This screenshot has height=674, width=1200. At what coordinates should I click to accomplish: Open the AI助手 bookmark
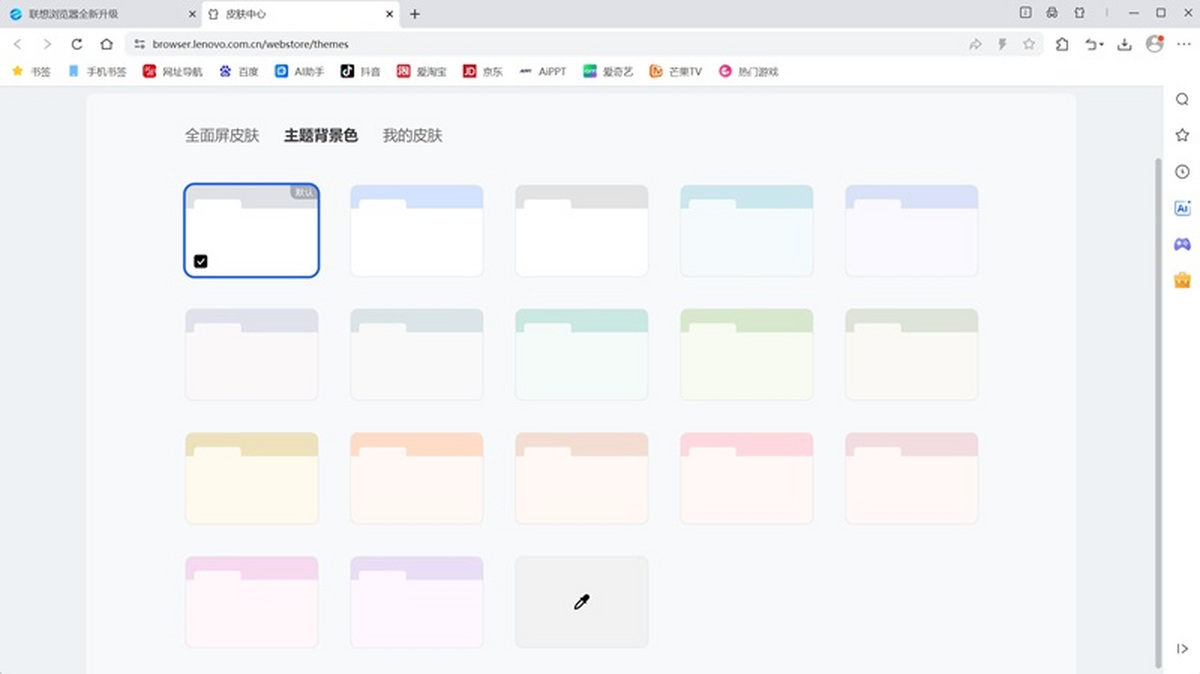300,72
